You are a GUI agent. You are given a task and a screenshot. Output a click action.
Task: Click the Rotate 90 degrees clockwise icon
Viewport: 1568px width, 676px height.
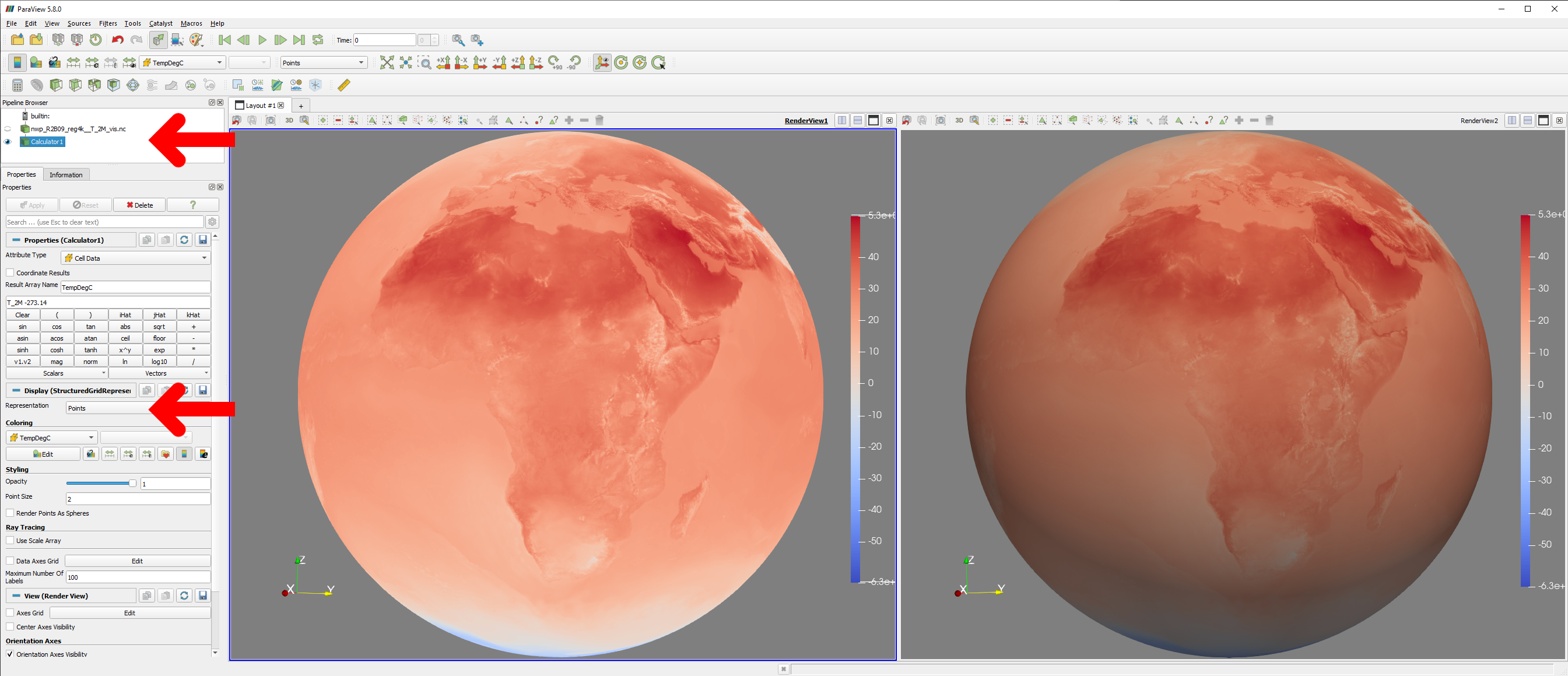tap(555, 63)
